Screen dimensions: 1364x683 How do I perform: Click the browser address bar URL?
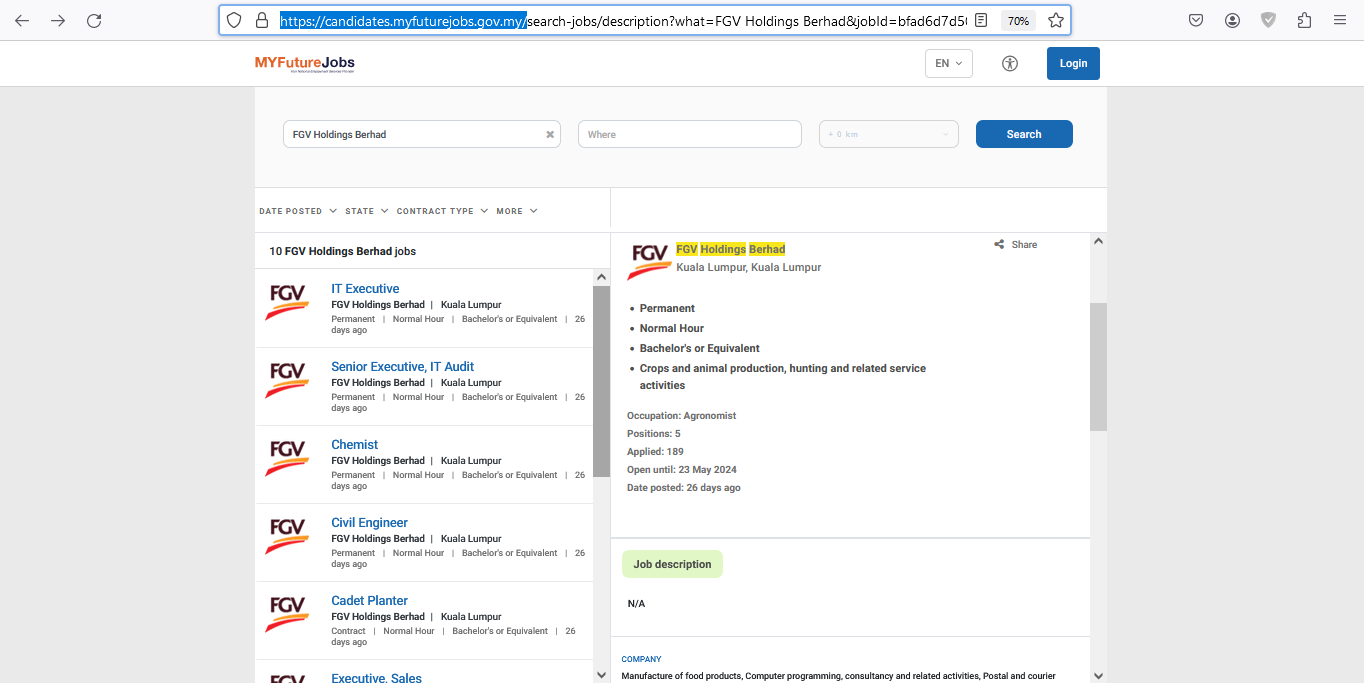622,20
